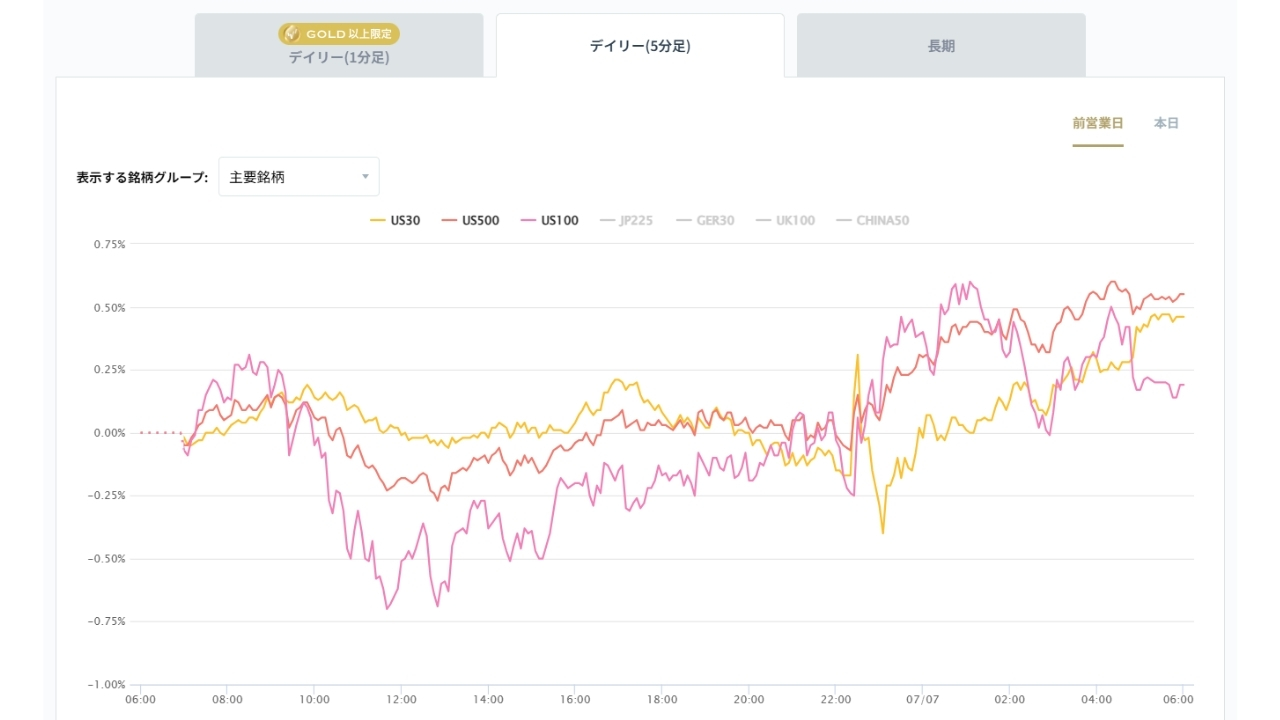1280x720 pixels.
Task: Click the -1.00% y-axis label
Action: point(107,684)
